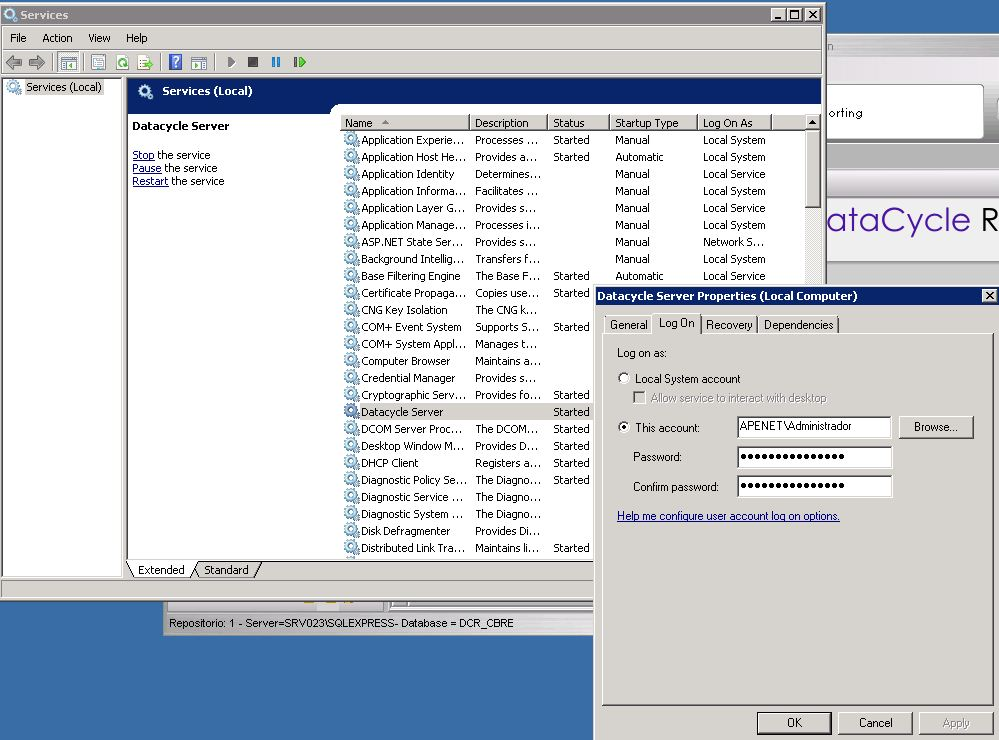
Task: Switch to the Recovery tab
Action: [729, 325]
